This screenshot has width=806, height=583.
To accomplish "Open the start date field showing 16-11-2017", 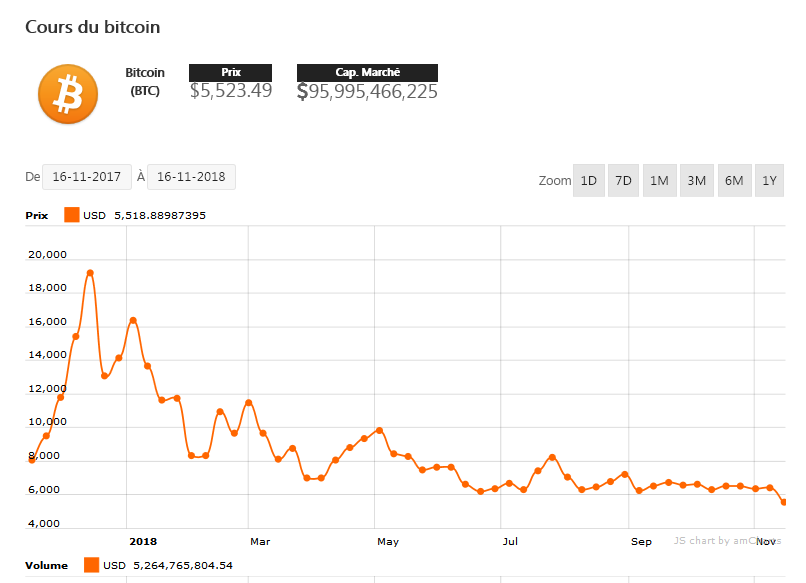I will [x=87, y=176].
